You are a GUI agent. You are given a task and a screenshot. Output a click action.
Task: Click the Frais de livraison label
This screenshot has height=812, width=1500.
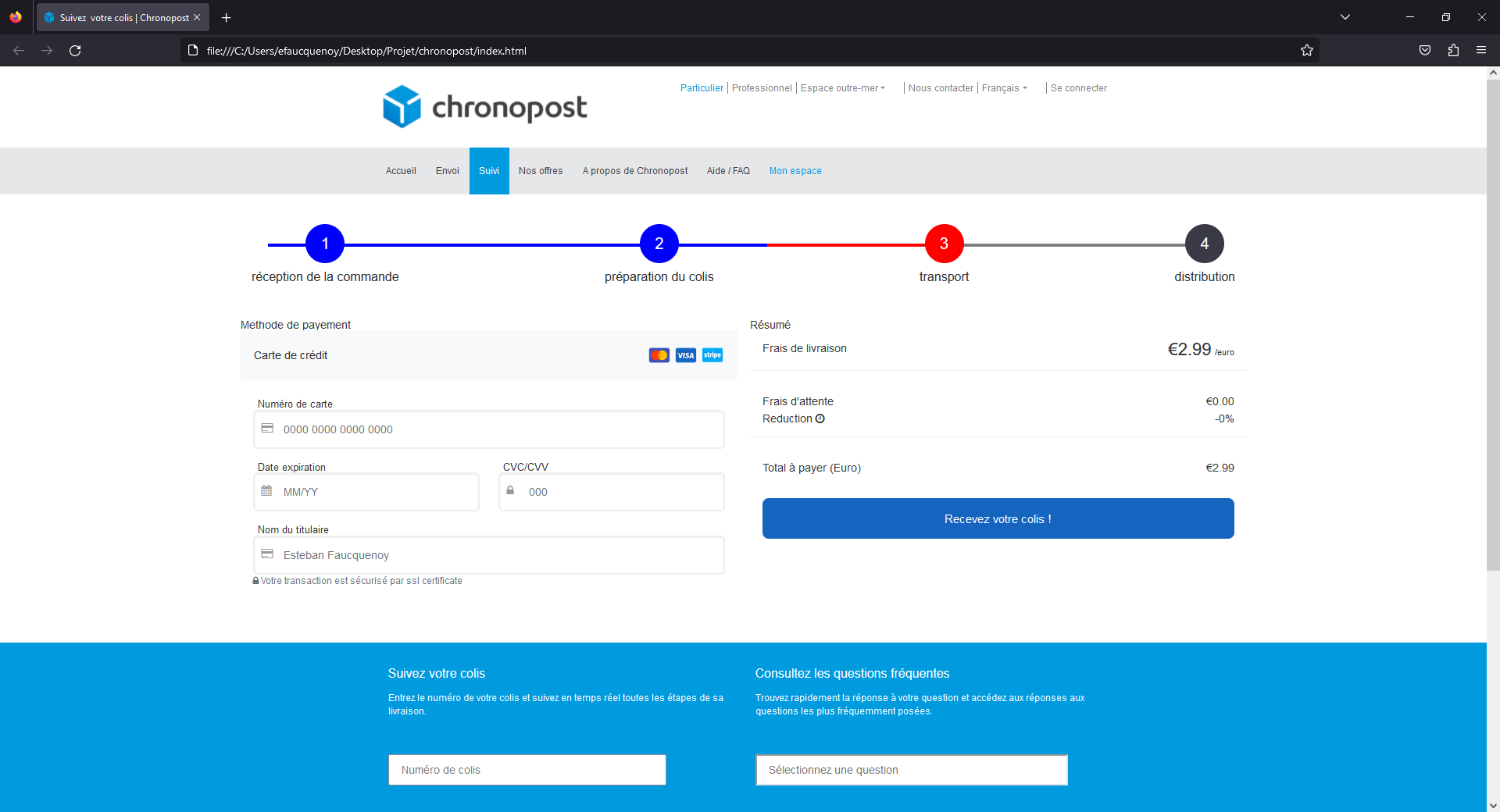[x=805, y=348]
